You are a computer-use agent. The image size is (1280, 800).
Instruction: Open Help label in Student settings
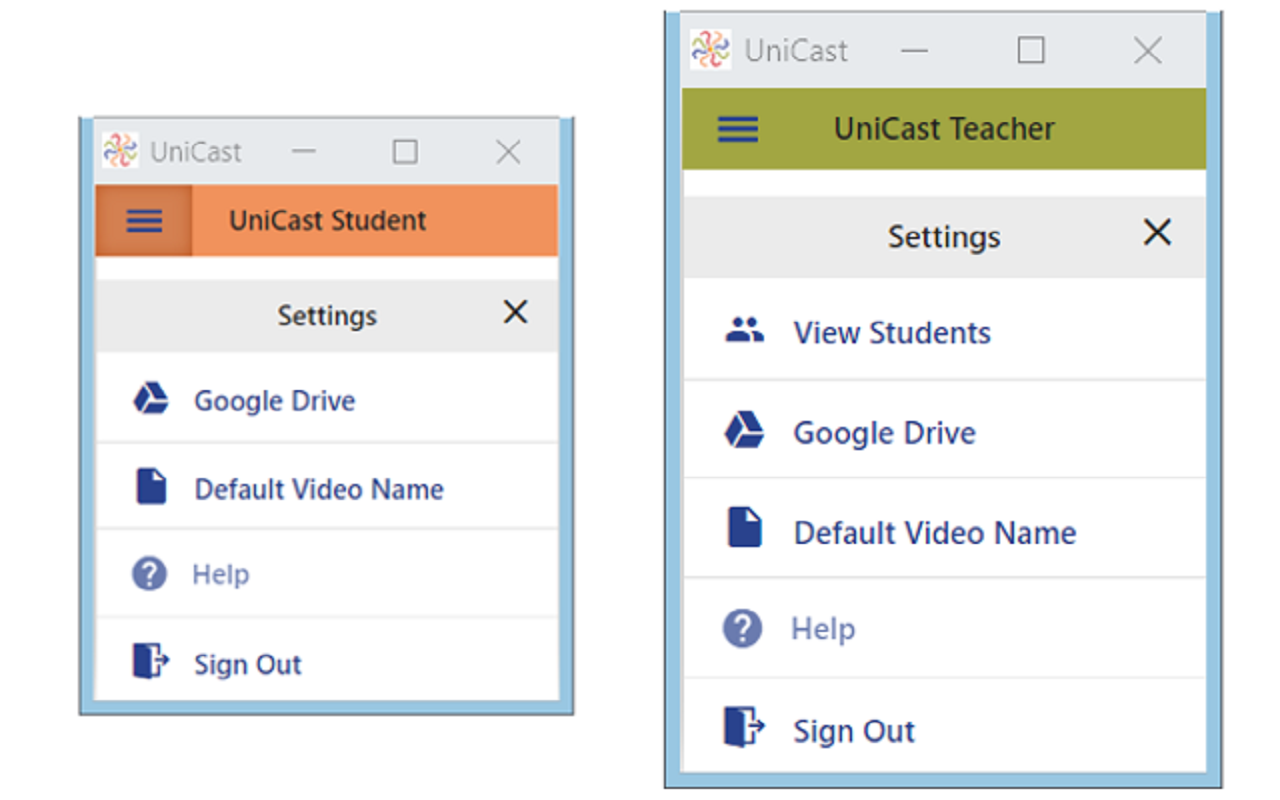(221, 575)
